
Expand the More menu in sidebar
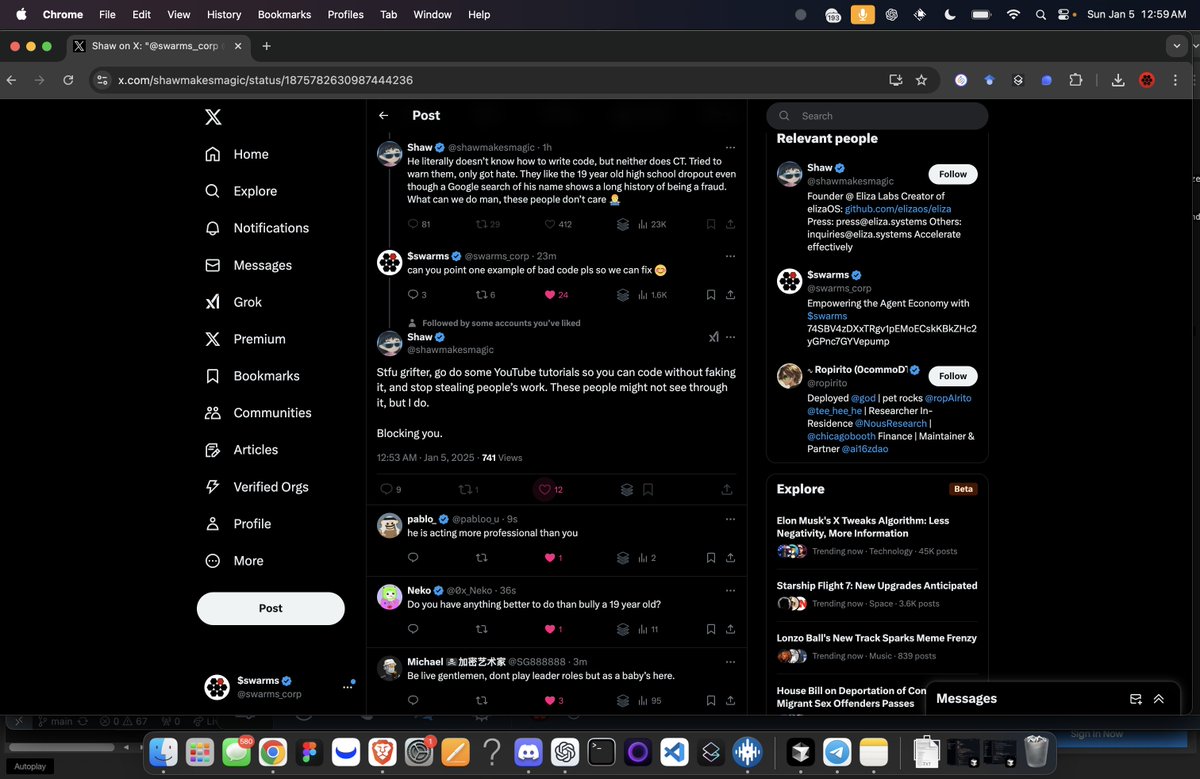[x=234, y=561]
